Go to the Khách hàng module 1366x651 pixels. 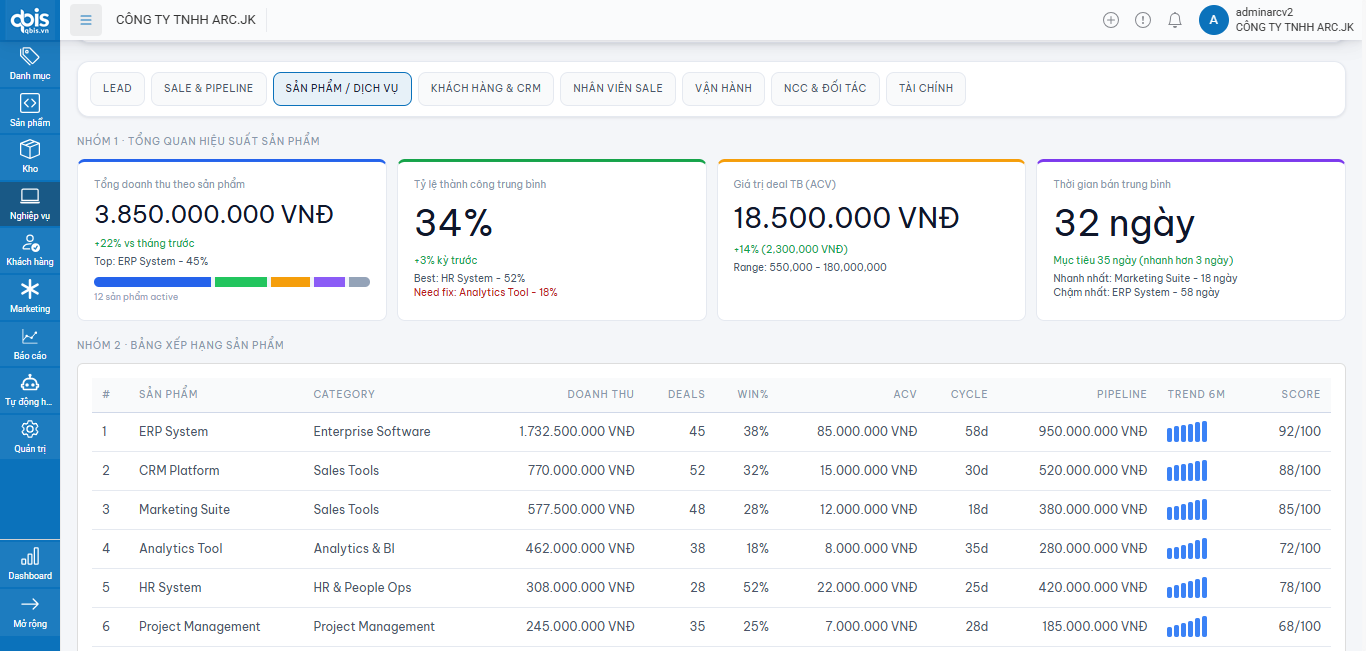(x=30, y=248)
